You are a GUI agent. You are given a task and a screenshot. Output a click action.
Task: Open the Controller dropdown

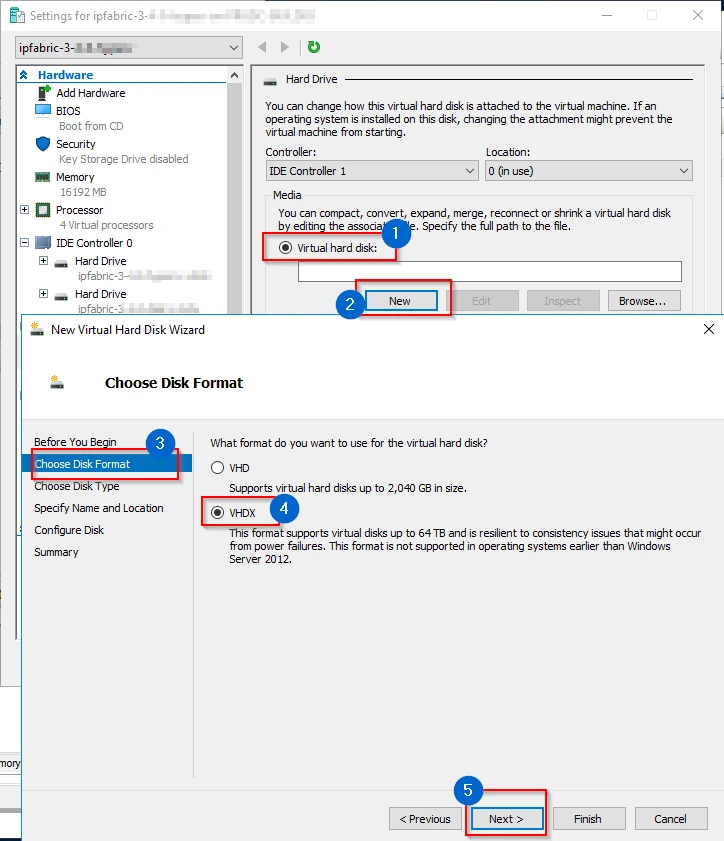(x=372, y=171)
